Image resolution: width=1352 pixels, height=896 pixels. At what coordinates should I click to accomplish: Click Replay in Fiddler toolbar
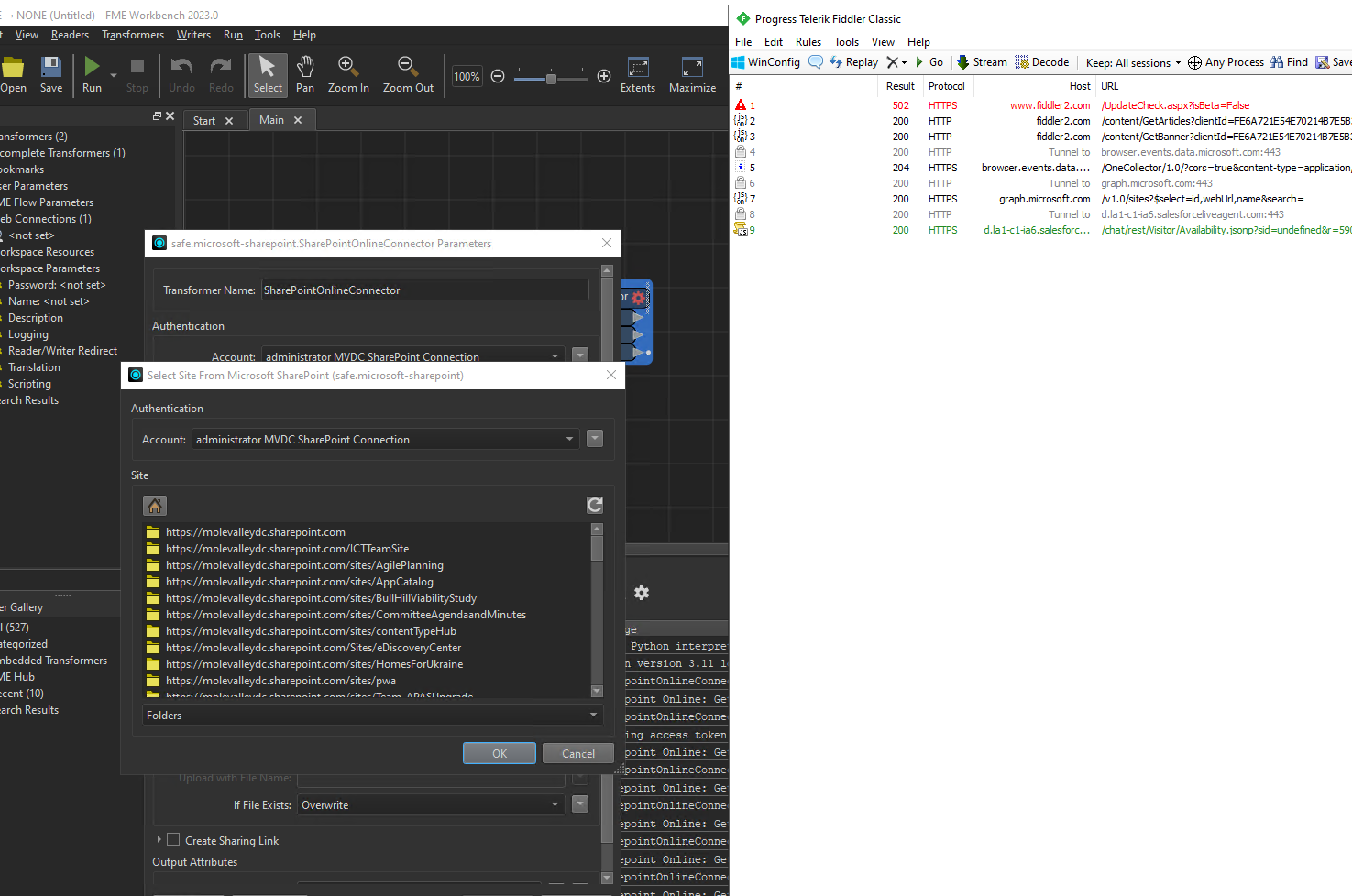[853, 62]
